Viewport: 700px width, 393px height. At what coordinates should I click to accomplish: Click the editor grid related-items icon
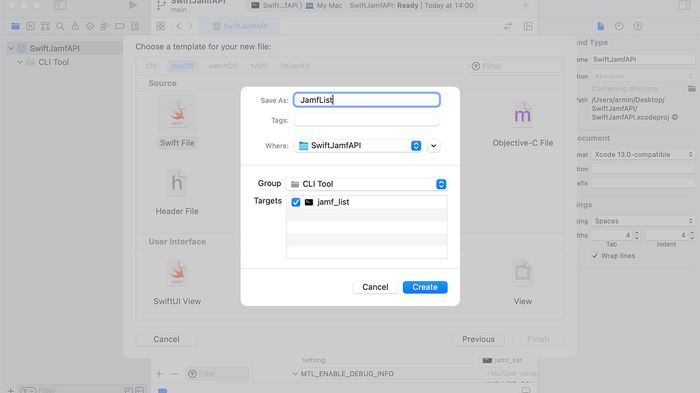(x=161, y=26)
